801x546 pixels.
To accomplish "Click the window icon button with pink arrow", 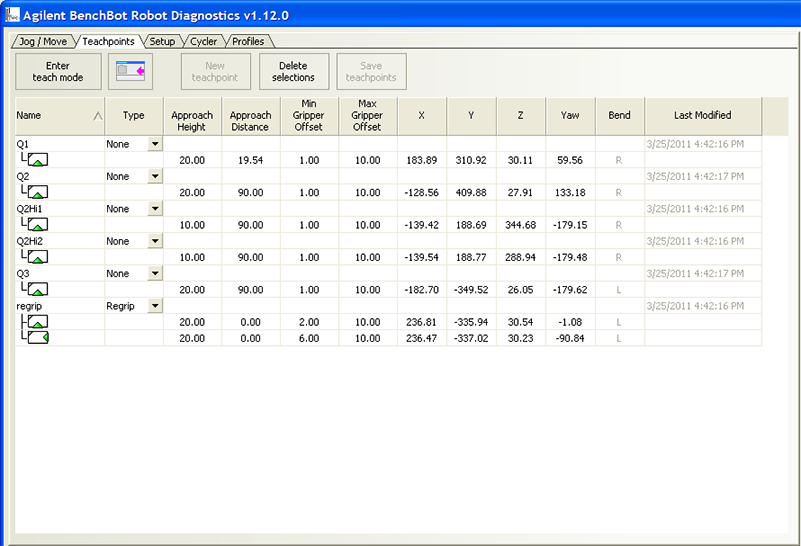I will click(x=131, y=71).
